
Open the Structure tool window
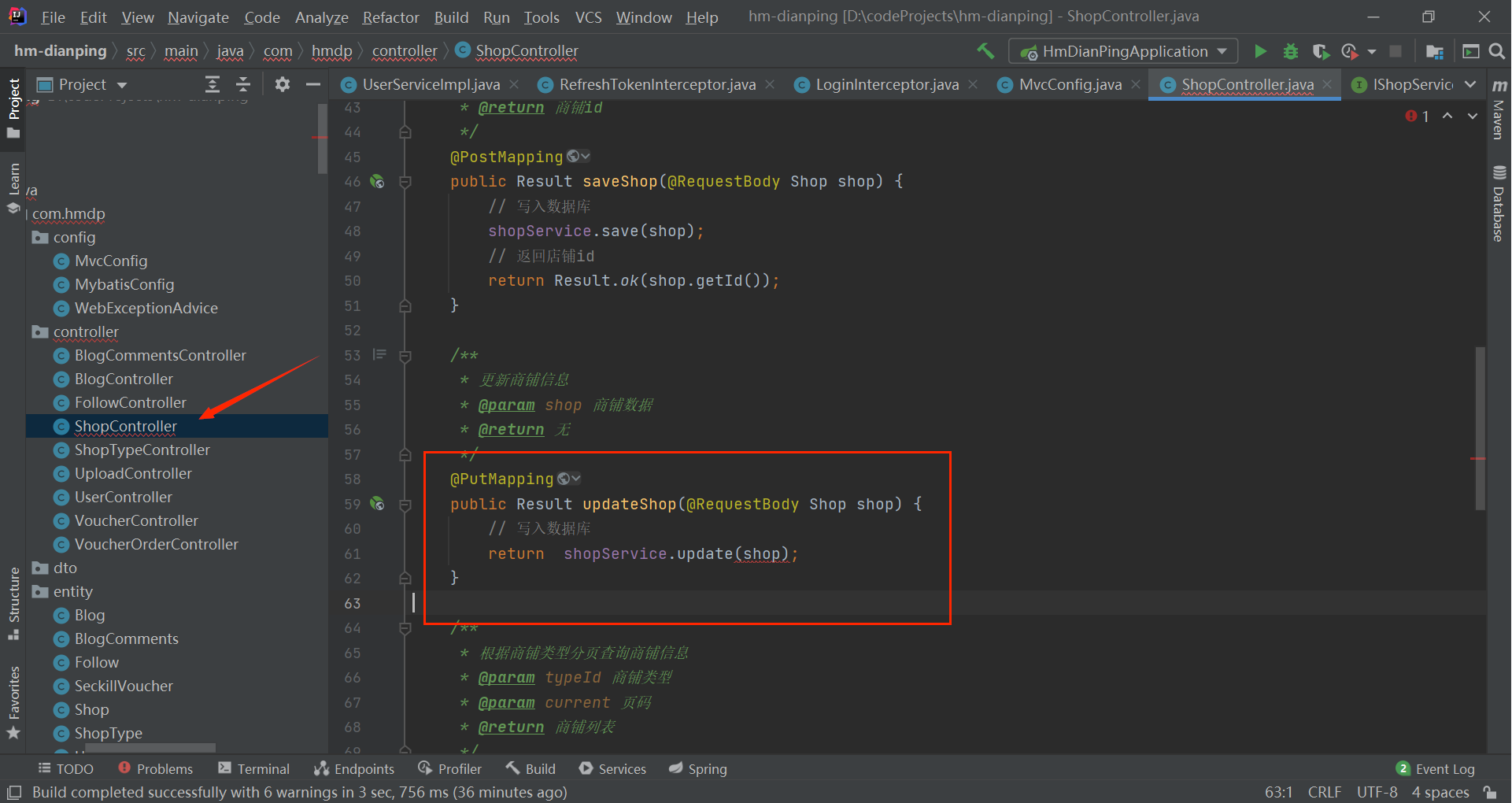coord(14,603)
